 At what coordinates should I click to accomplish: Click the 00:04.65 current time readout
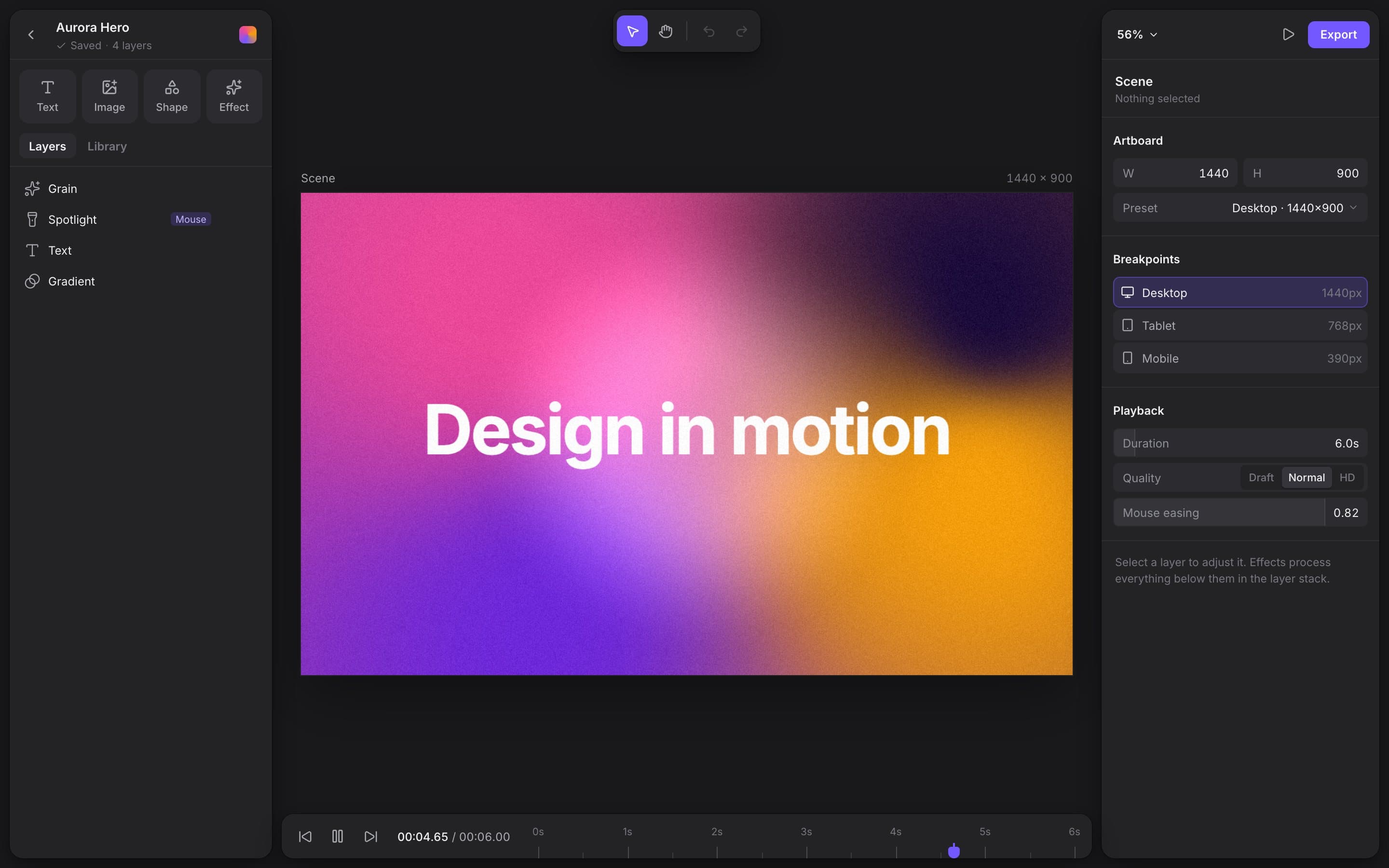pyautogui.click(x=422, y=837)
